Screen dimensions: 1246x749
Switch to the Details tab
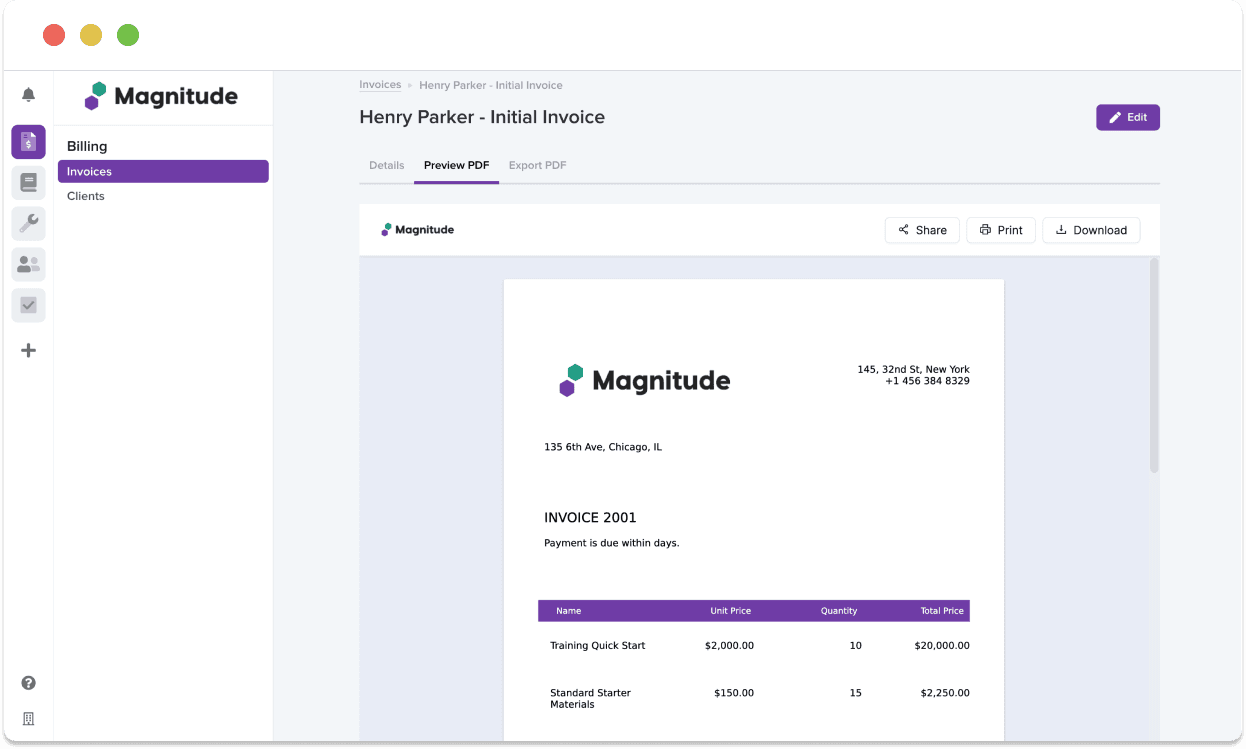click(386, 165)
